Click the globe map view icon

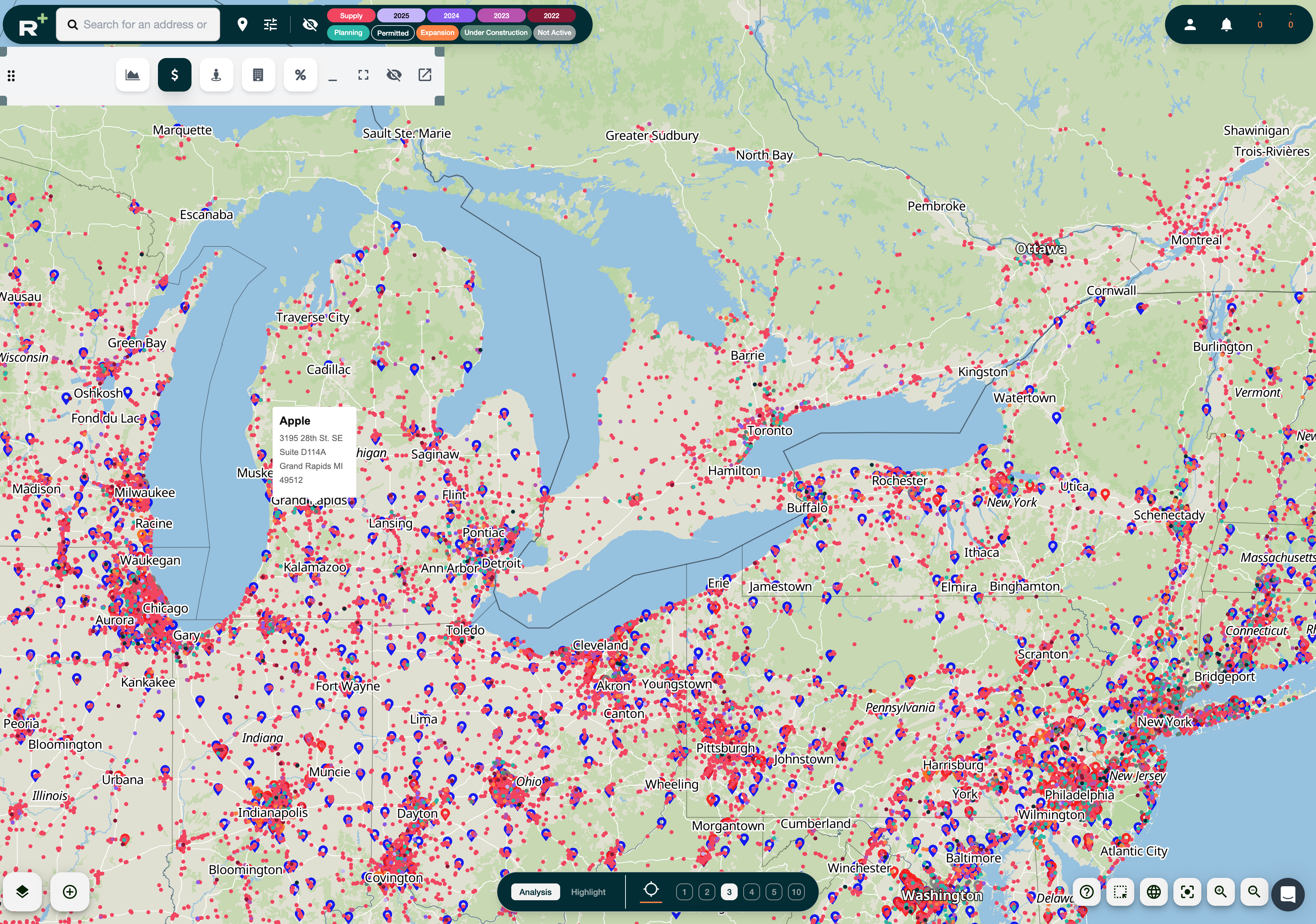pyautogui.click(x=1154, y=892)
